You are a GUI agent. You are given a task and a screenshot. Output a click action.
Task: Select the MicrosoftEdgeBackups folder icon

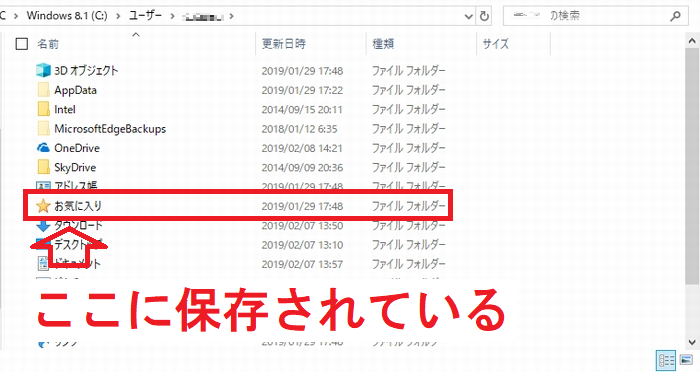pos(43,129)
